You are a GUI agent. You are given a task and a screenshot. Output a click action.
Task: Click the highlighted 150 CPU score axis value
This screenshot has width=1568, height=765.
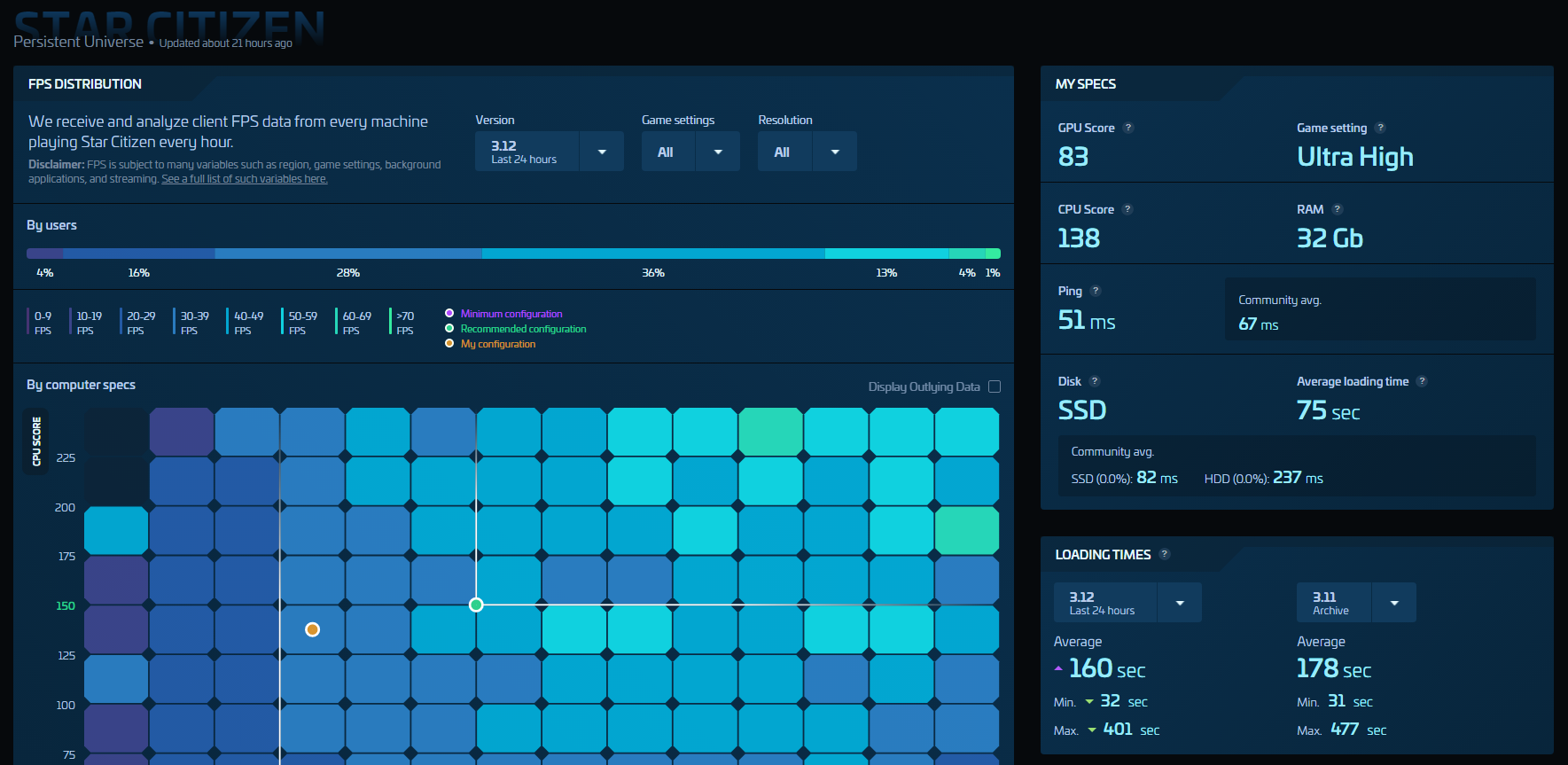pos(66,605)
